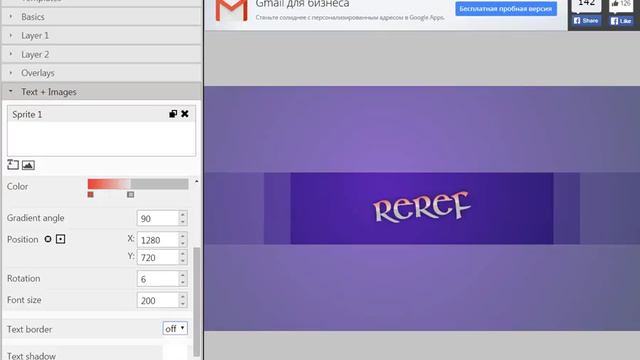Click the Gradient angle label
This screenshot has height=360, width=640.
(36, 218)
